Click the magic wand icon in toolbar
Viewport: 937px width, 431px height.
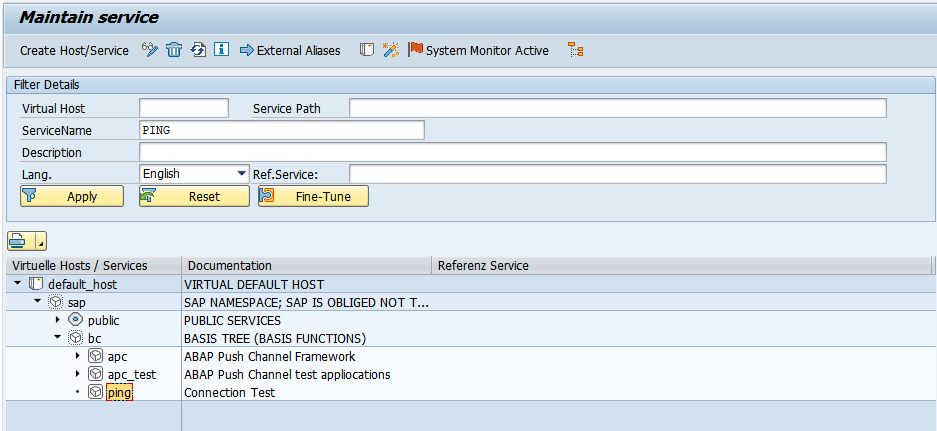pyautogui.click(x=391, y=50)
